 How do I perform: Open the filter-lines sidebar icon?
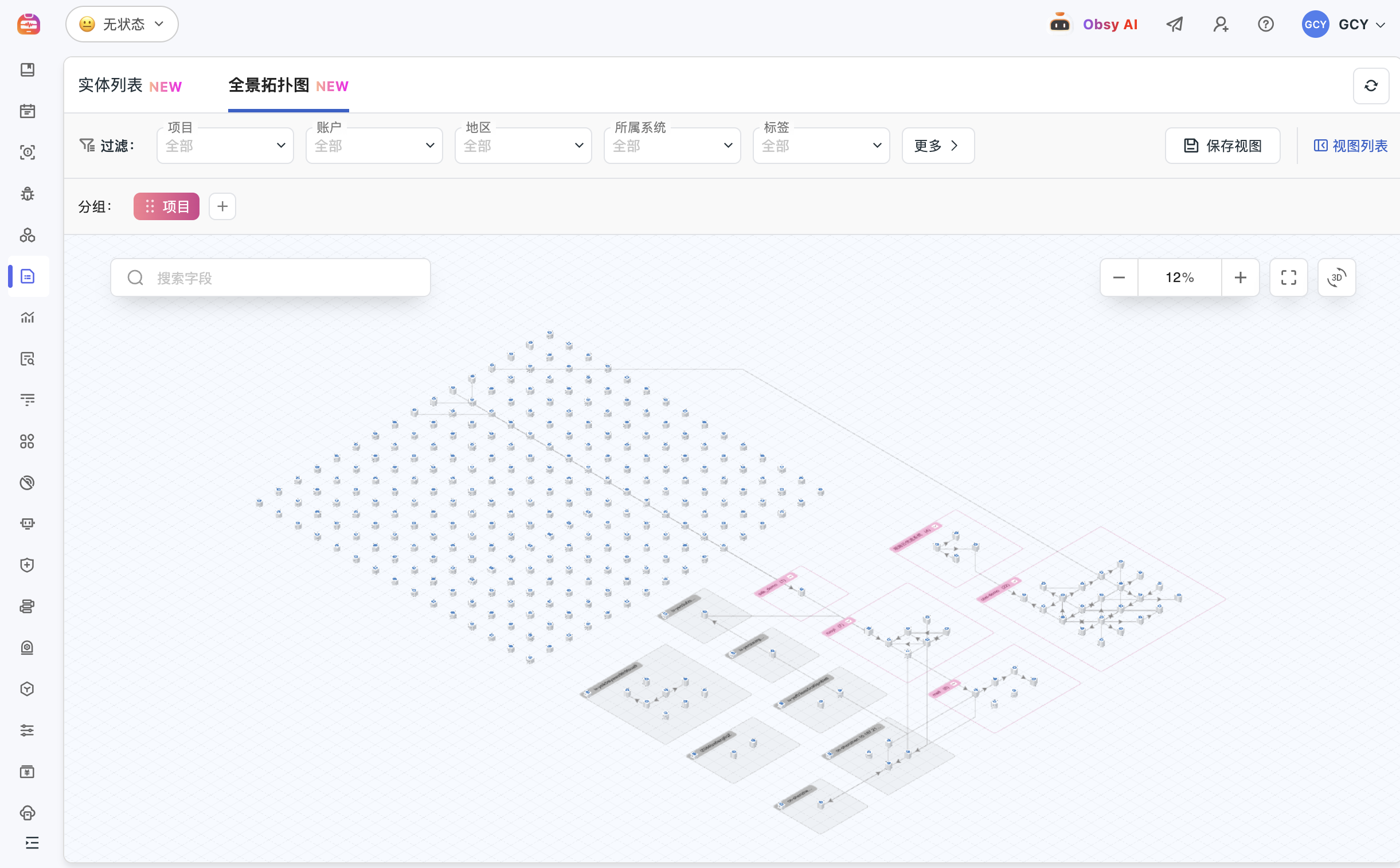(28, 400)
